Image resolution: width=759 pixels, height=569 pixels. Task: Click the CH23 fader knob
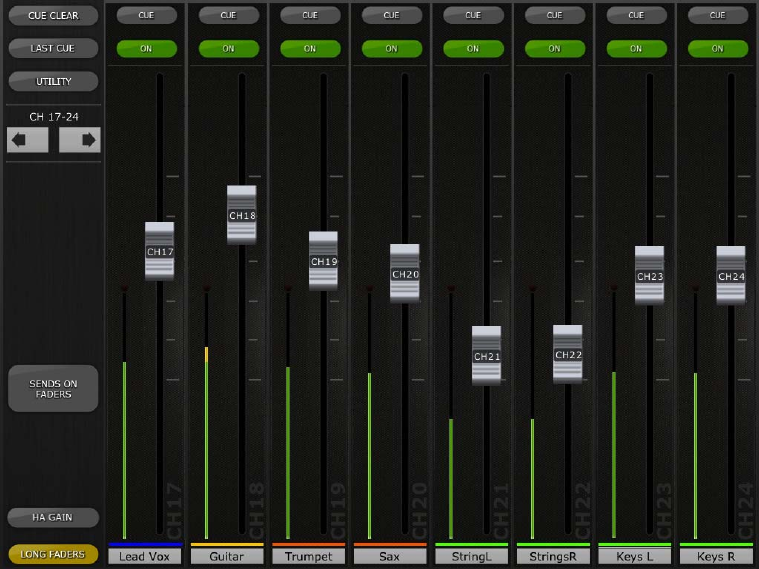click(x=650, y=276)
